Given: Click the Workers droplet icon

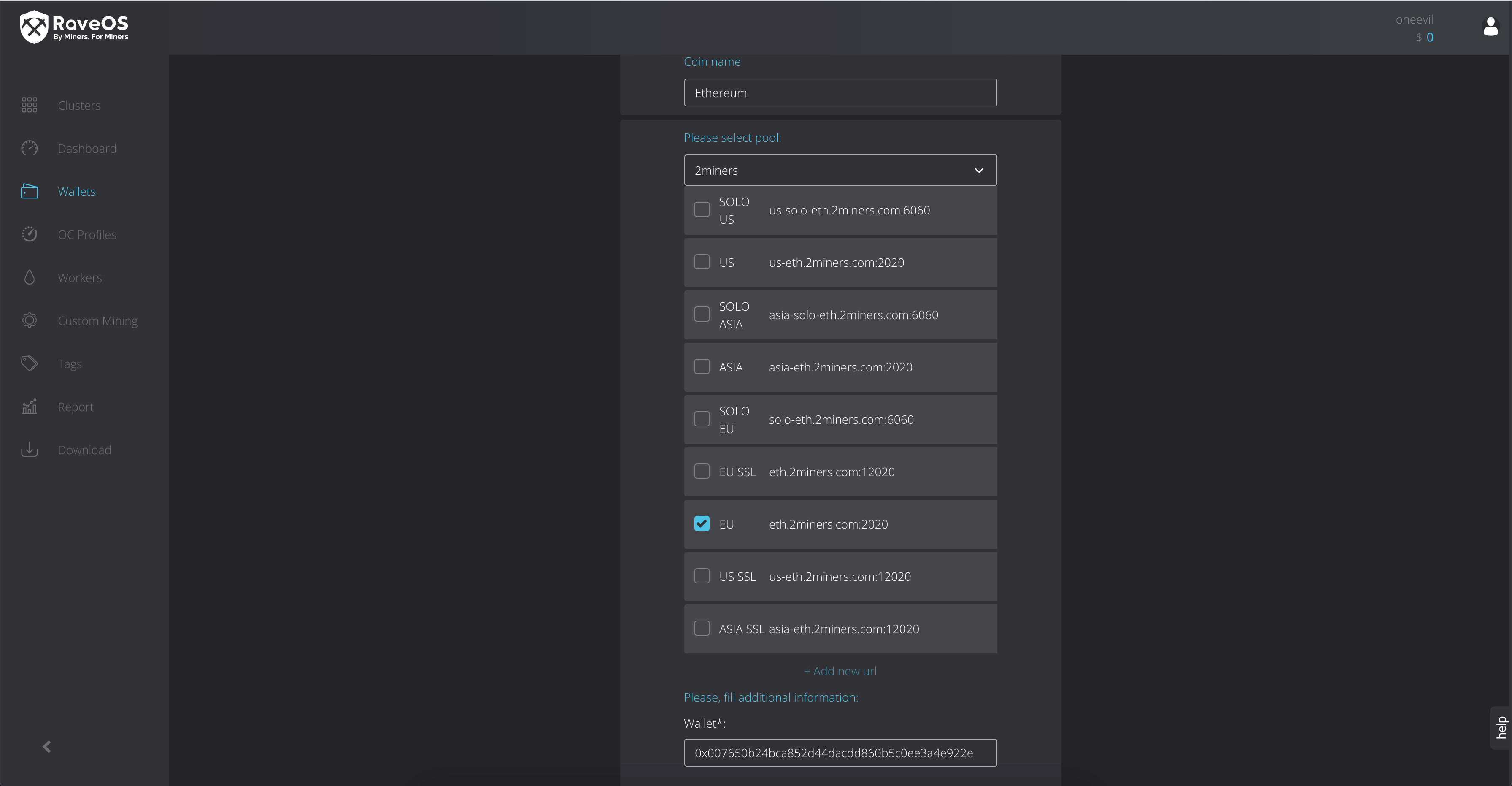Looking at the screenshot, I should pos(30,277).
